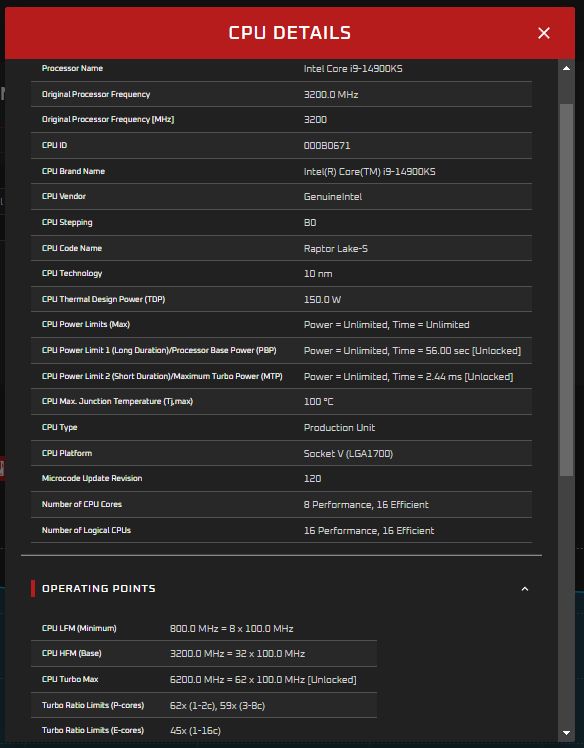Select the CPU LFM (Minimum) value 800.0 MHz

click(x=231, y=629)
